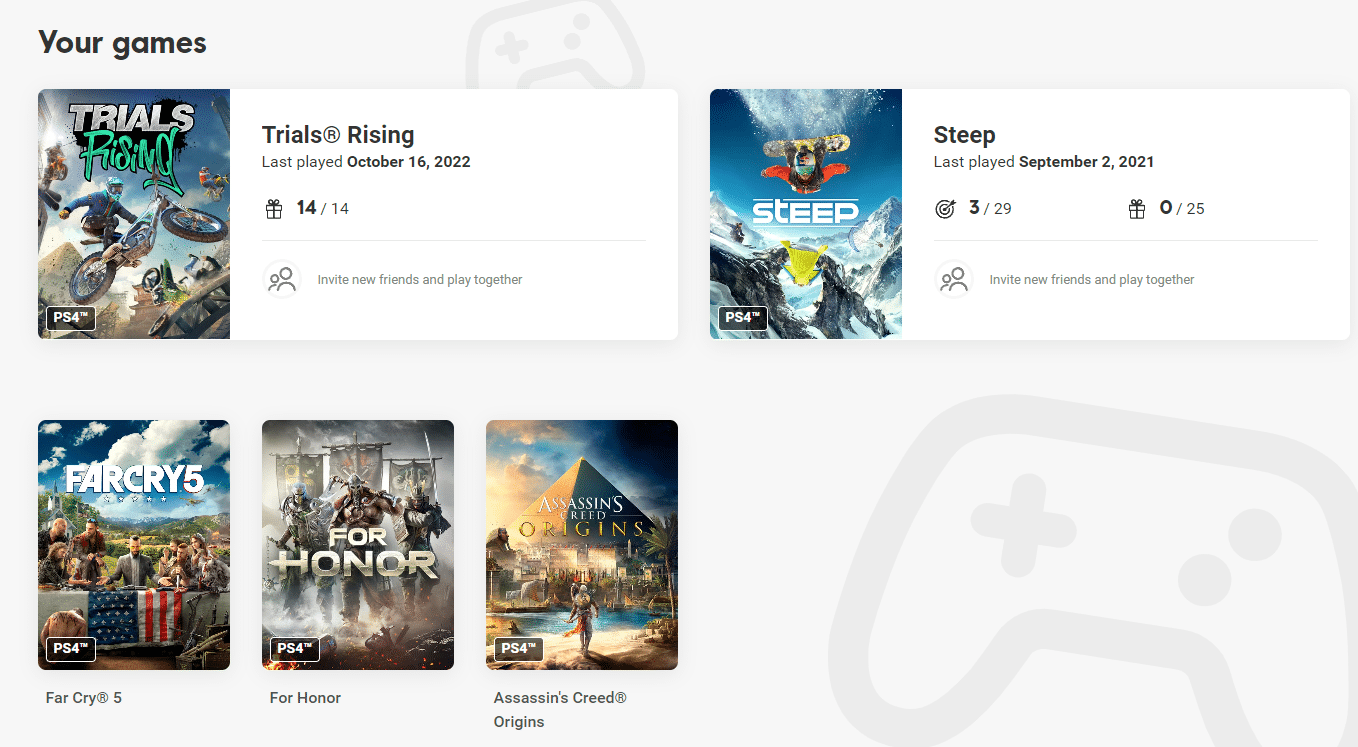The image size is (1358, 747).
Task: Click the PS4 badge on Assassin's Creed Origins cover
Action: (x=519, y=649)
